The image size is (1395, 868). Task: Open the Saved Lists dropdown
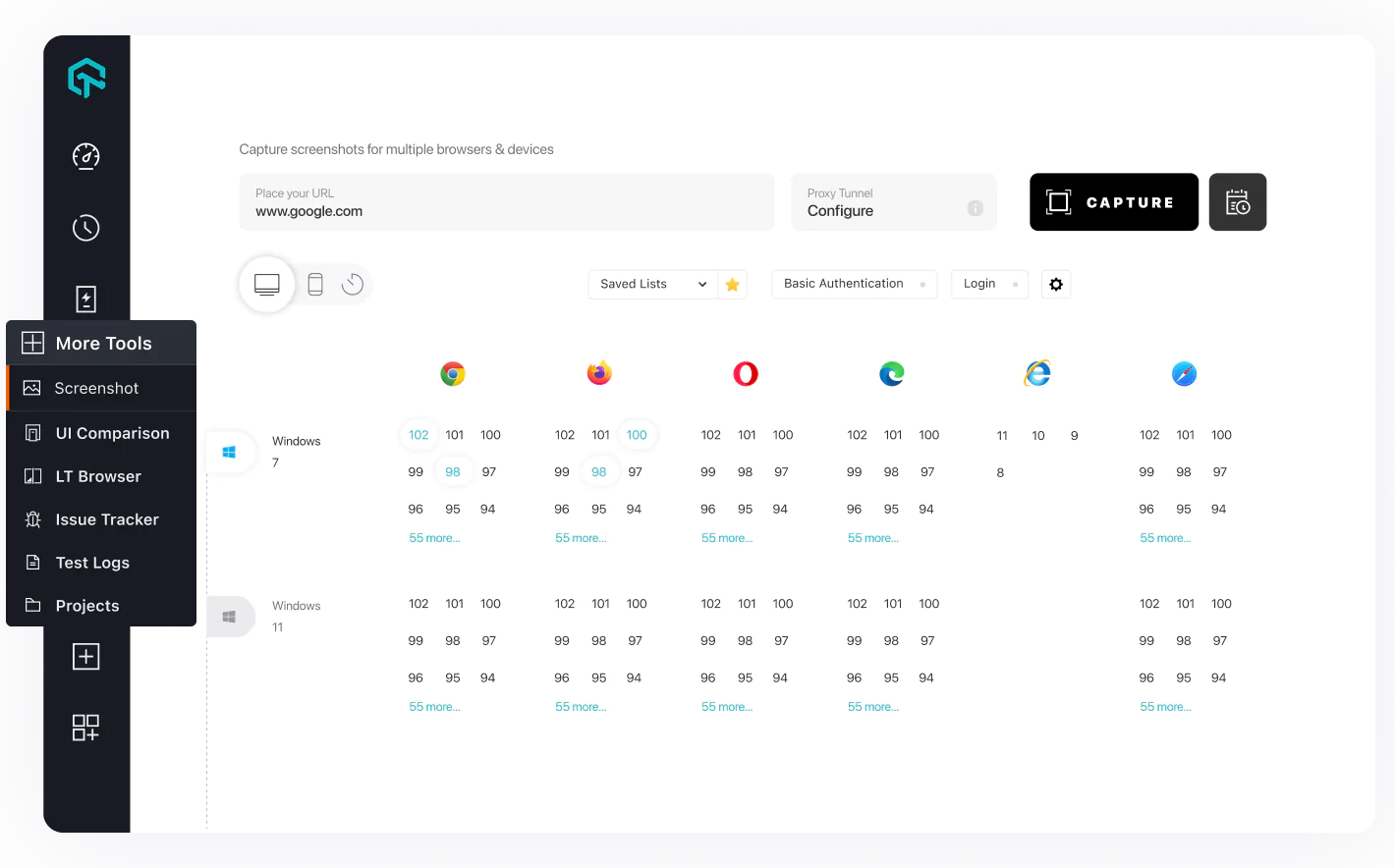coord(653,285)
